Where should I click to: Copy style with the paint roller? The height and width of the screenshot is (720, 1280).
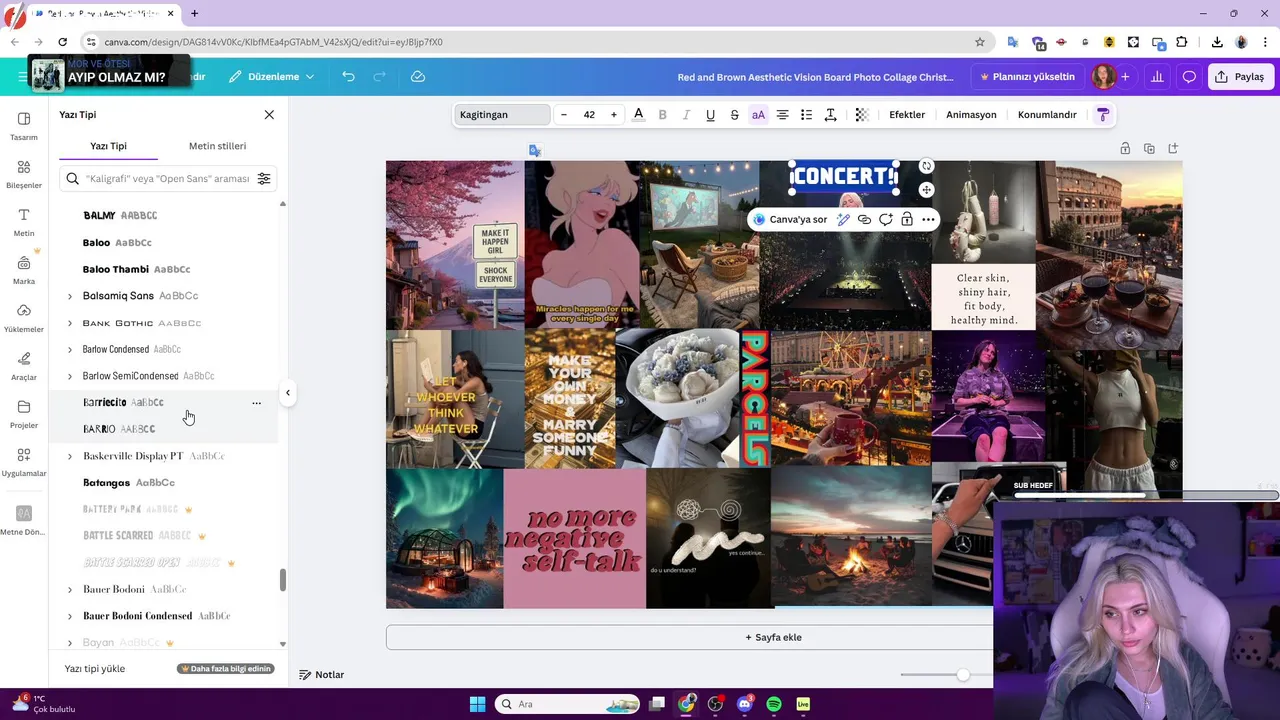[1103, 115]
